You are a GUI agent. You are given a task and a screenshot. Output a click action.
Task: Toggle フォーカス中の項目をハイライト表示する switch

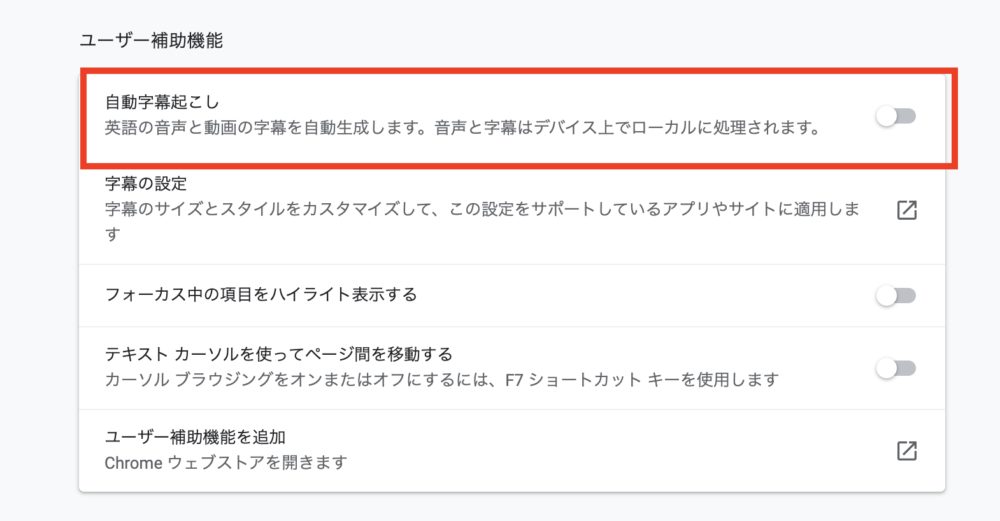895,295
